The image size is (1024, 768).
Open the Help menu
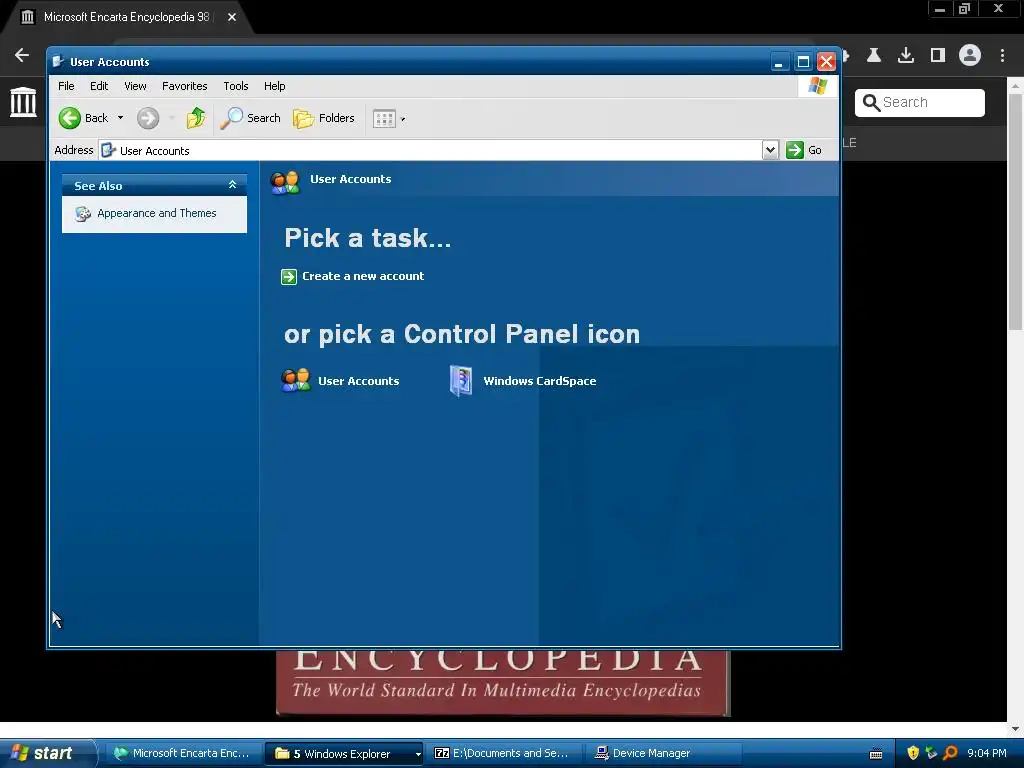pos(274,86)
